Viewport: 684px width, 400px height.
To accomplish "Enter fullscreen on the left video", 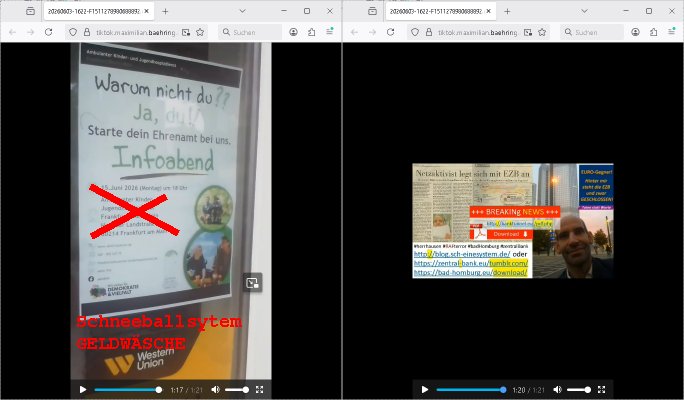I will (260, 390).
